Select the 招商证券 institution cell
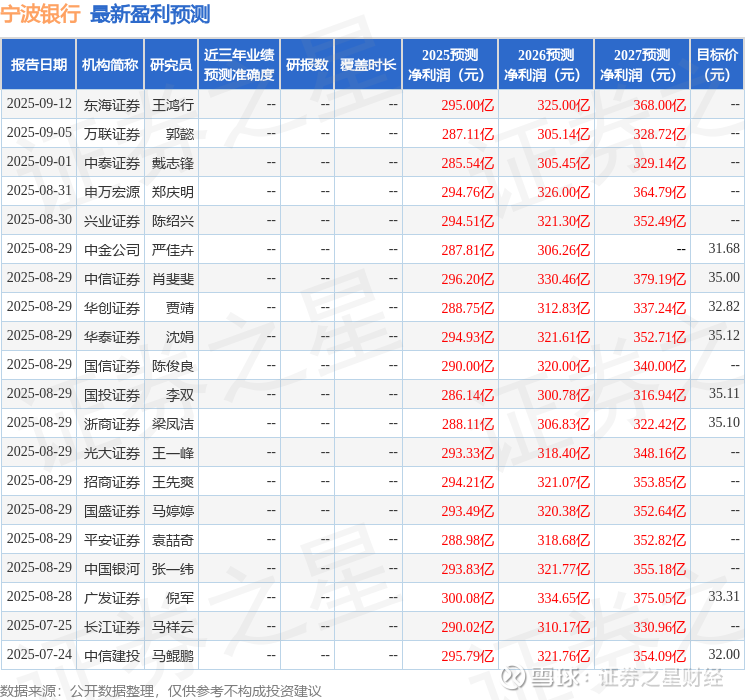 [x=112, y=482]
